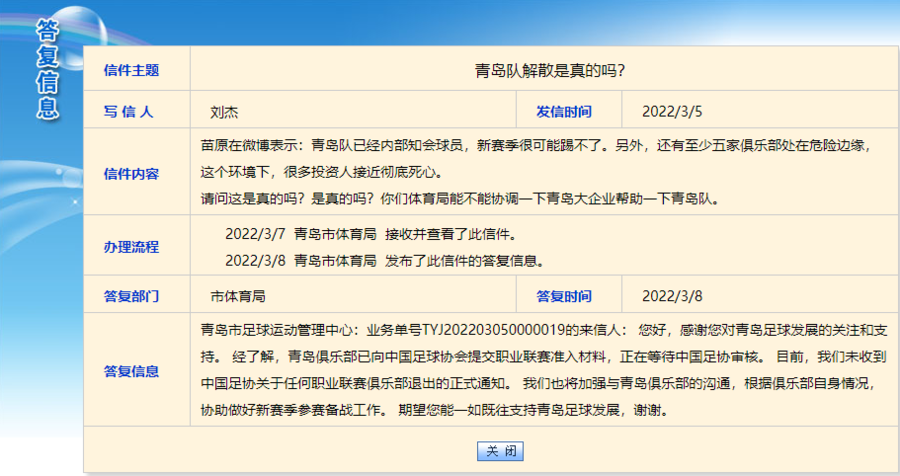This screenshot has height=476, width=900.
Task: Click the writer name 刘杰
Action: pyautogui.click(x=224, y=112)
